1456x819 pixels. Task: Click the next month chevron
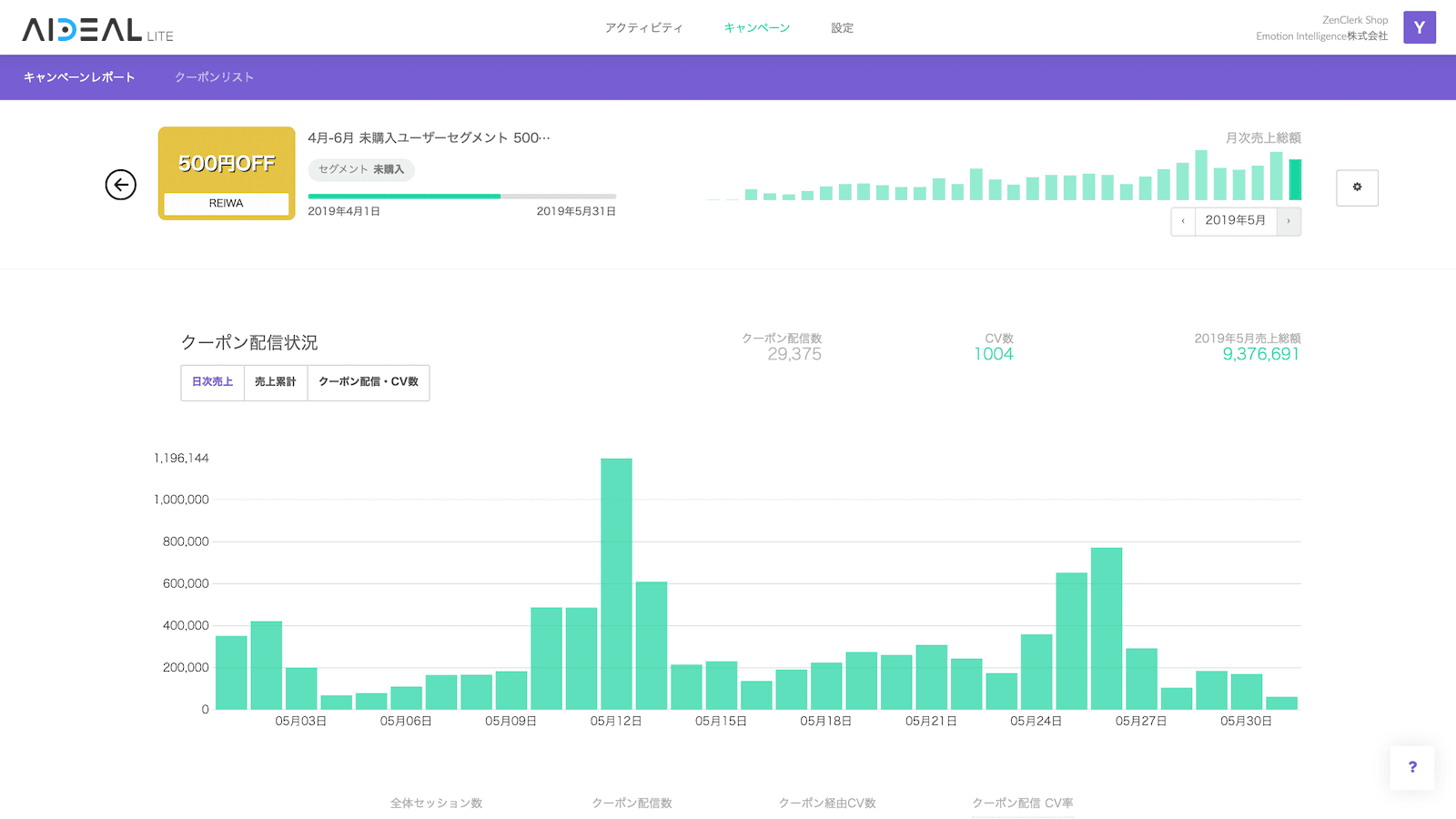point(1289,221)
